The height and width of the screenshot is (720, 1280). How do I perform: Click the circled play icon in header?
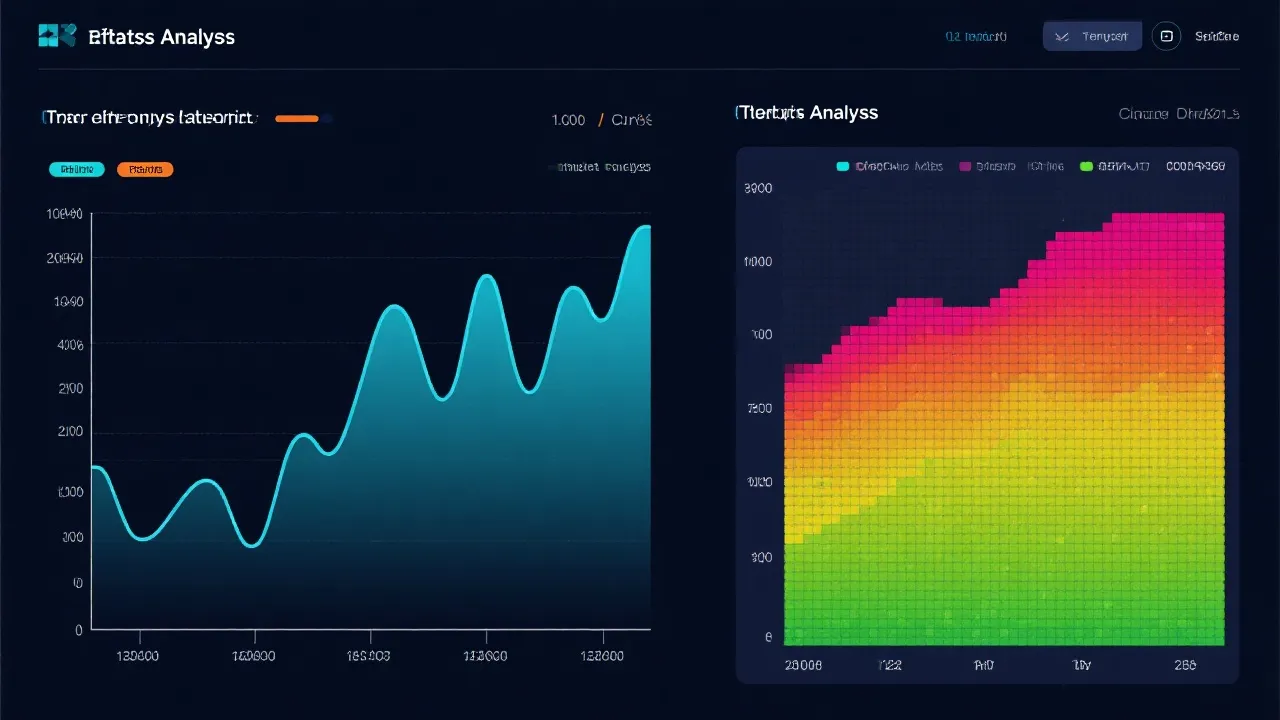click(1166, 36)
